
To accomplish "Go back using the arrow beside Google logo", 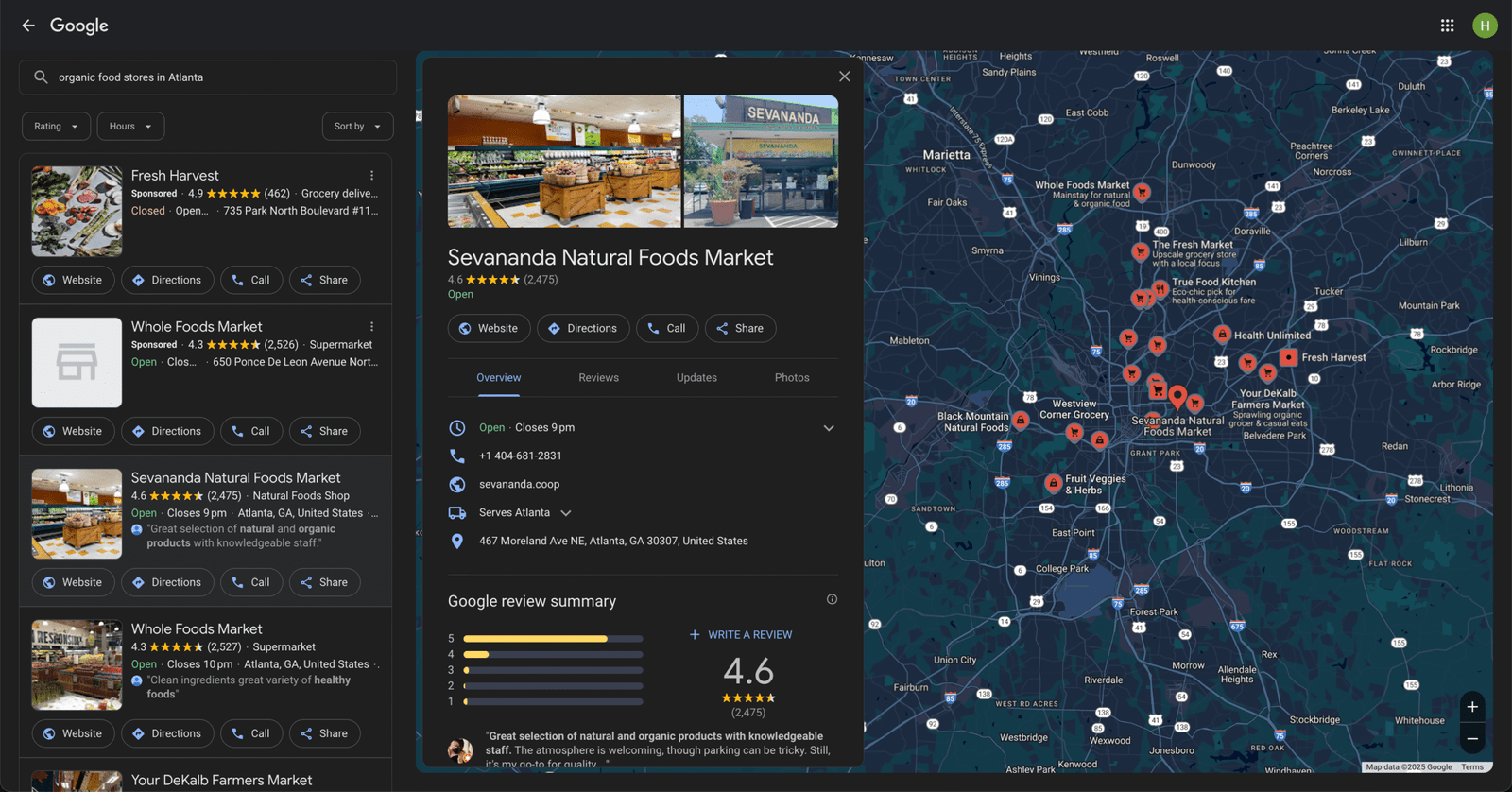I will (28, 26).
